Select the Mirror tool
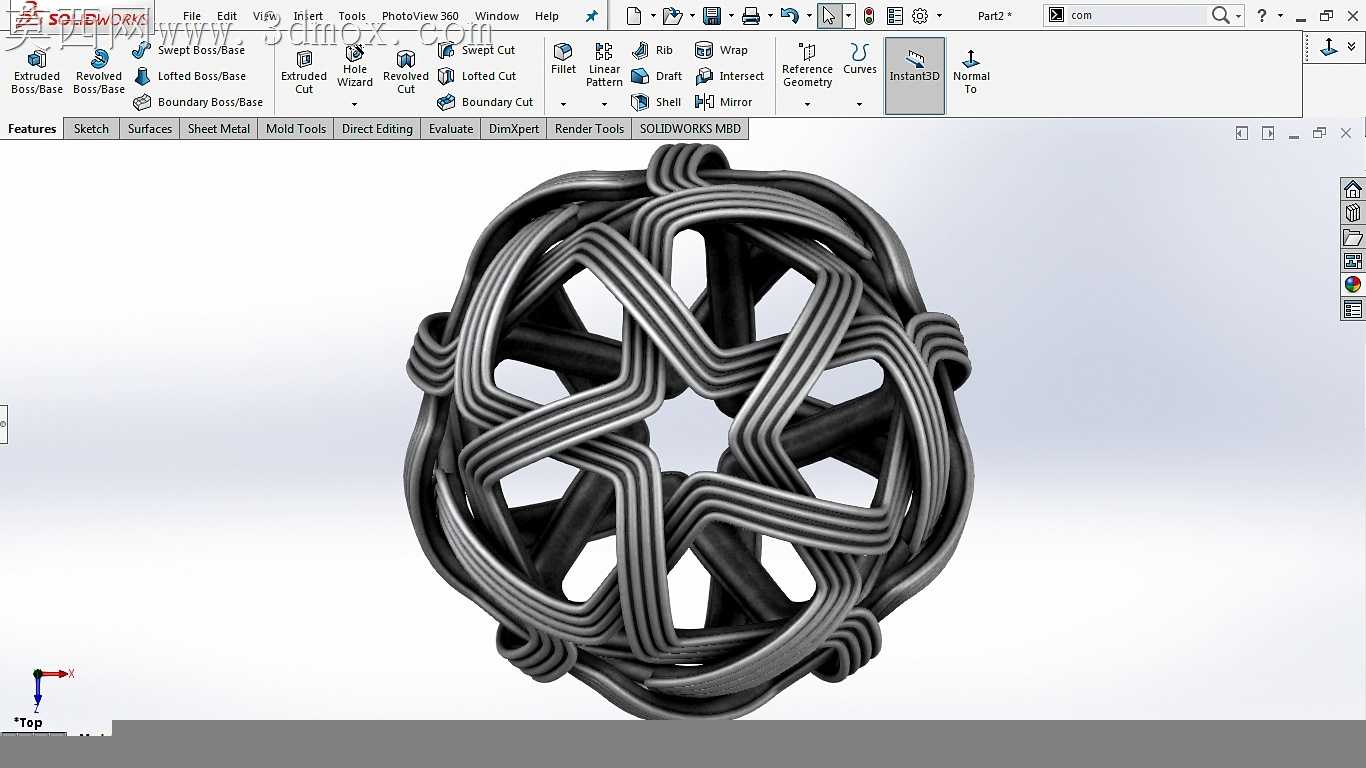This screenshot has width=1366, height=768. [x=723, y=102]
